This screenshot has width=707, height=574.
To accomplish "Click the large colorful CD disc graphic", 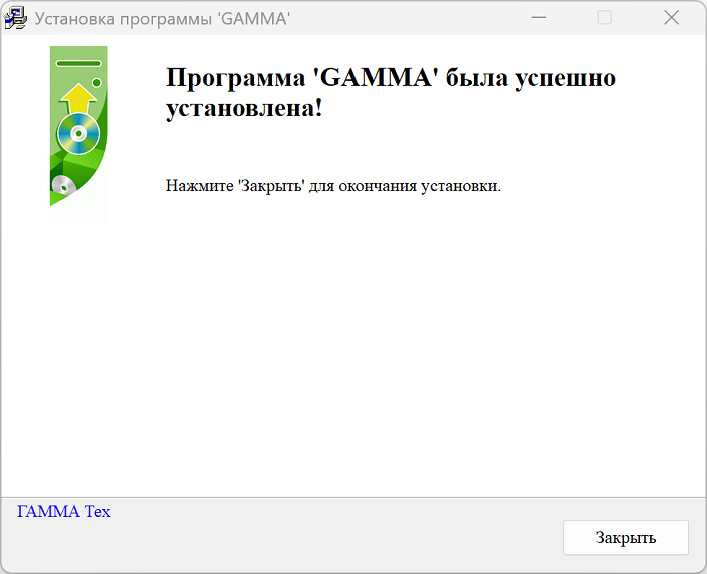I will point(78,132).
